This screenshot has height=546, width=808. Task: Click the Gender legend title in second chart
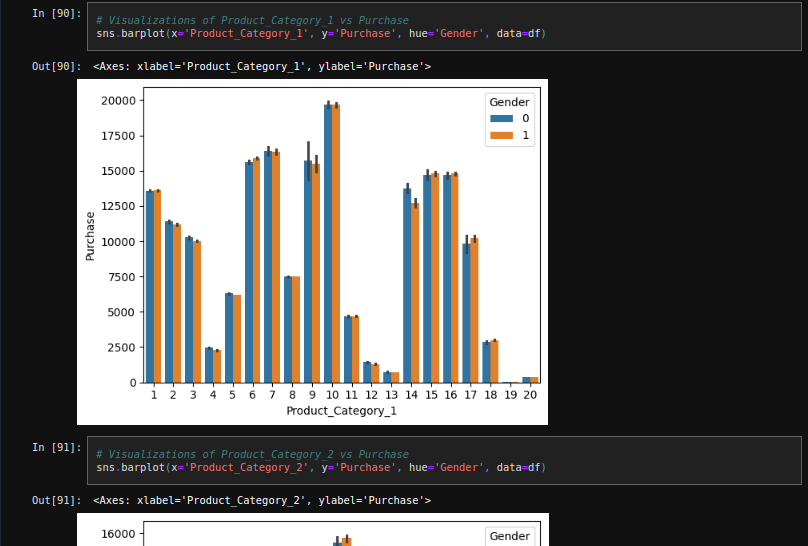click(x=509, y=536)
